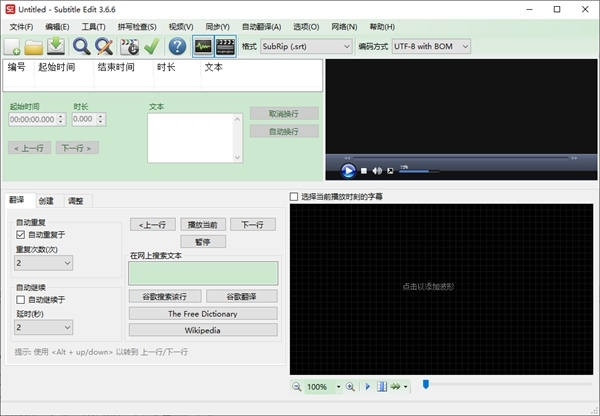Click the New subtitle file icon
The width and height of the screenshot is (600, 416).
tap(13, 46)
